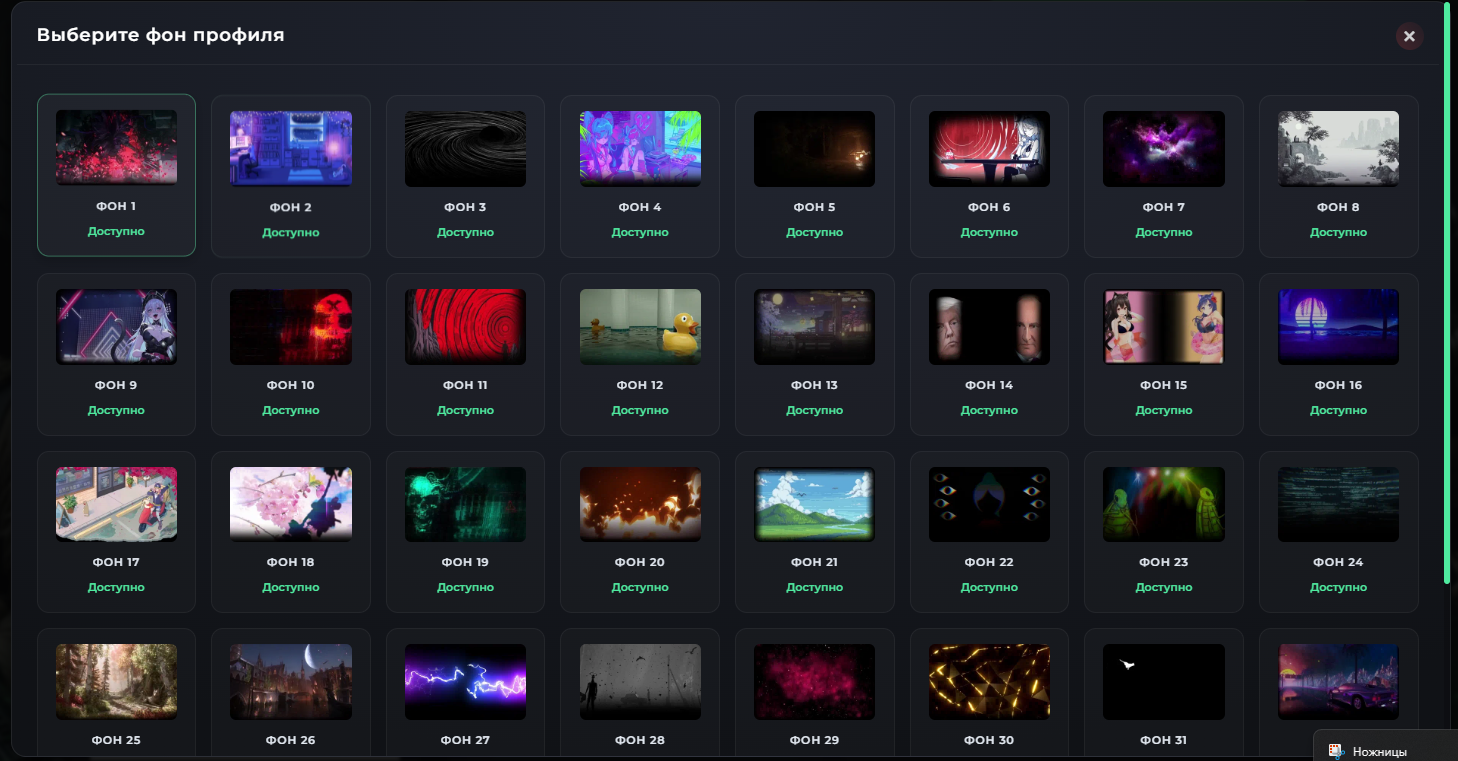Viewport: 1458px width, 761px height.
Task: Choose the ФОН 20 fire thumbnail
Action: (640, 504)
